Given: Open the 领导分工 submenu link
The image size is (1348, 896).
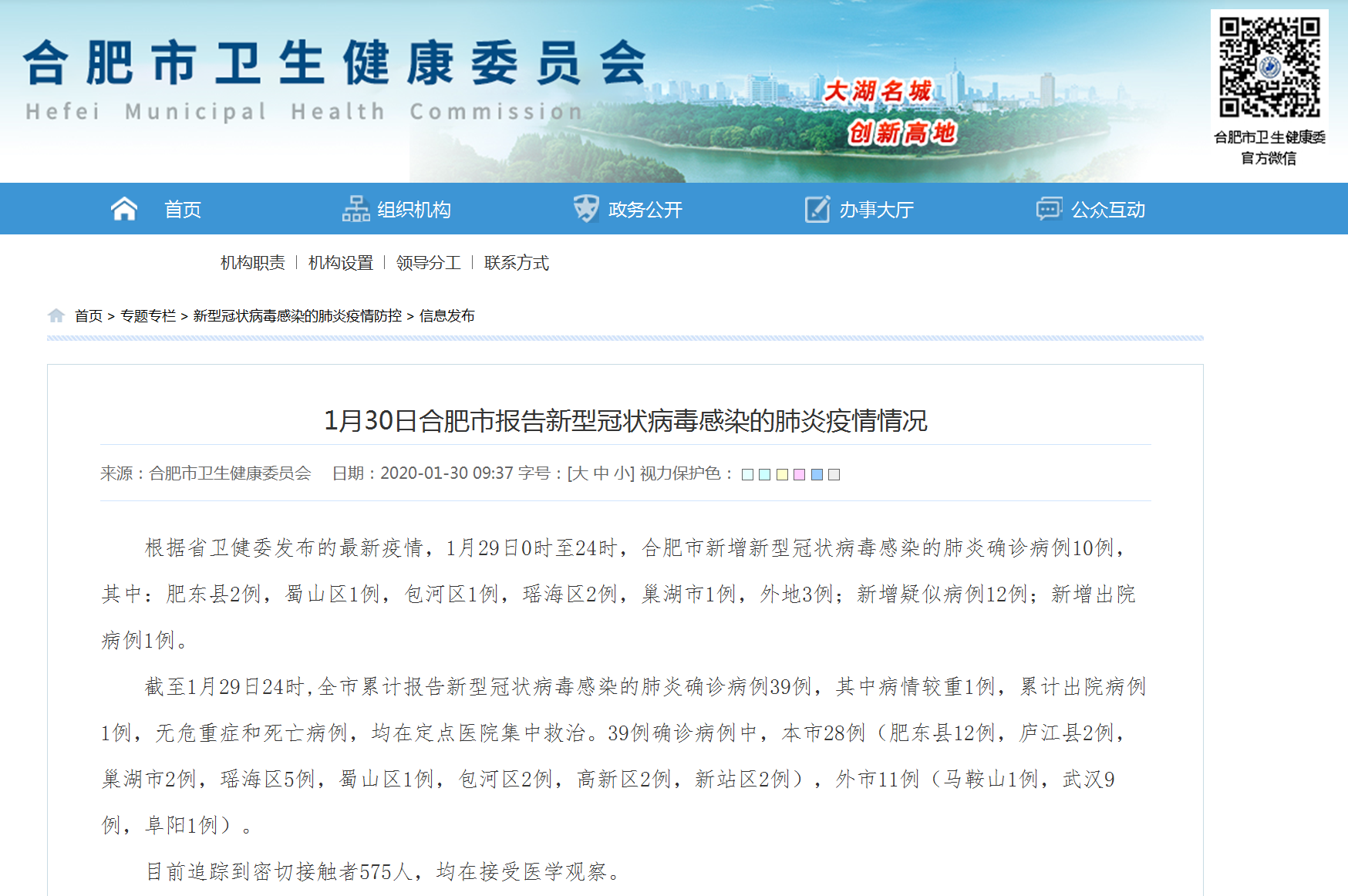Looking at the screenshot, I should coord(429,263).
